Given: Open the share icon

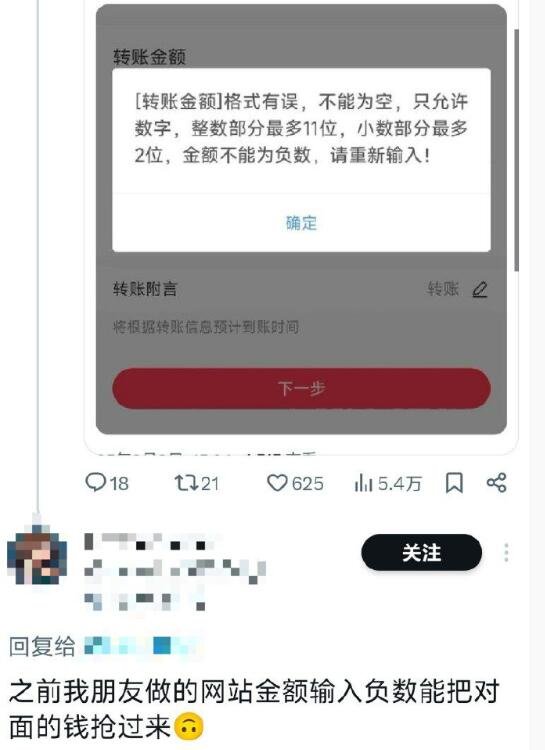Looking at the screenshot, I should coord(496,483).
